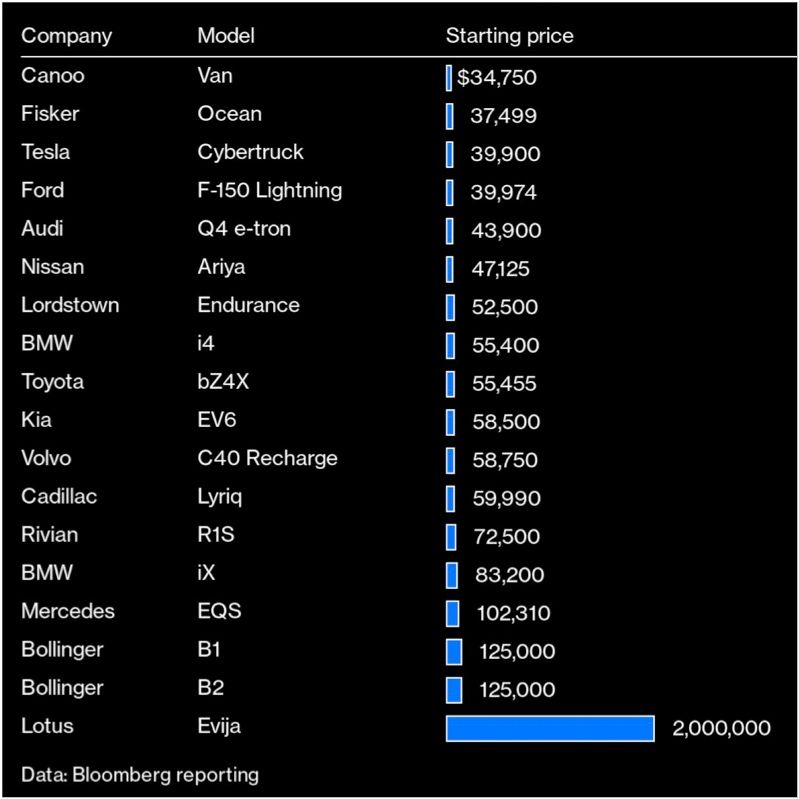The width and height of the screenshot is (799, 799).
Task: Click the F-150 Lightning model label
Action: pos(269,190)
